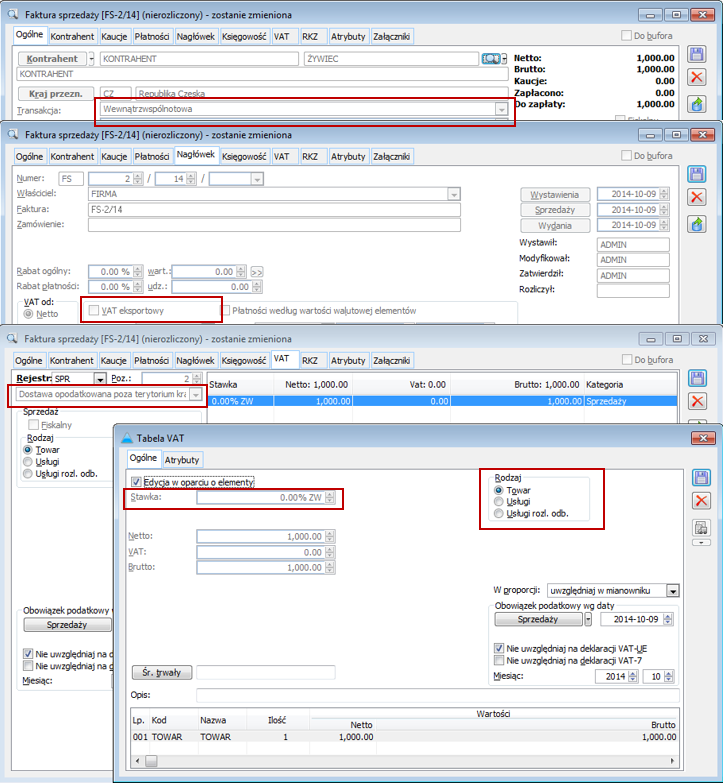Tick Do bufora in the Nagłówek window
Image resolution: width=724 pixels, height=783 pixels.
click(x=626, y=155)
